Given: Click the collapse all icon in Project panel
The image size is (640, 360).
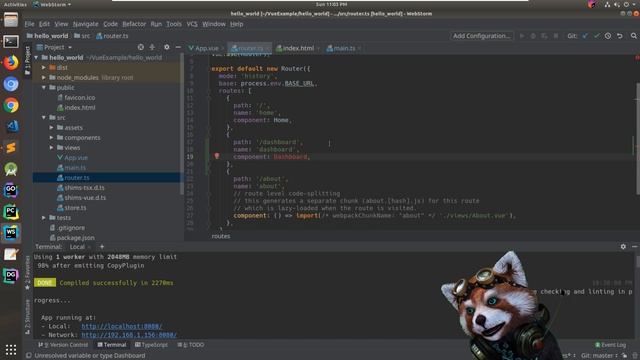Looking at the screenshot, I should (x=152, y=47).
